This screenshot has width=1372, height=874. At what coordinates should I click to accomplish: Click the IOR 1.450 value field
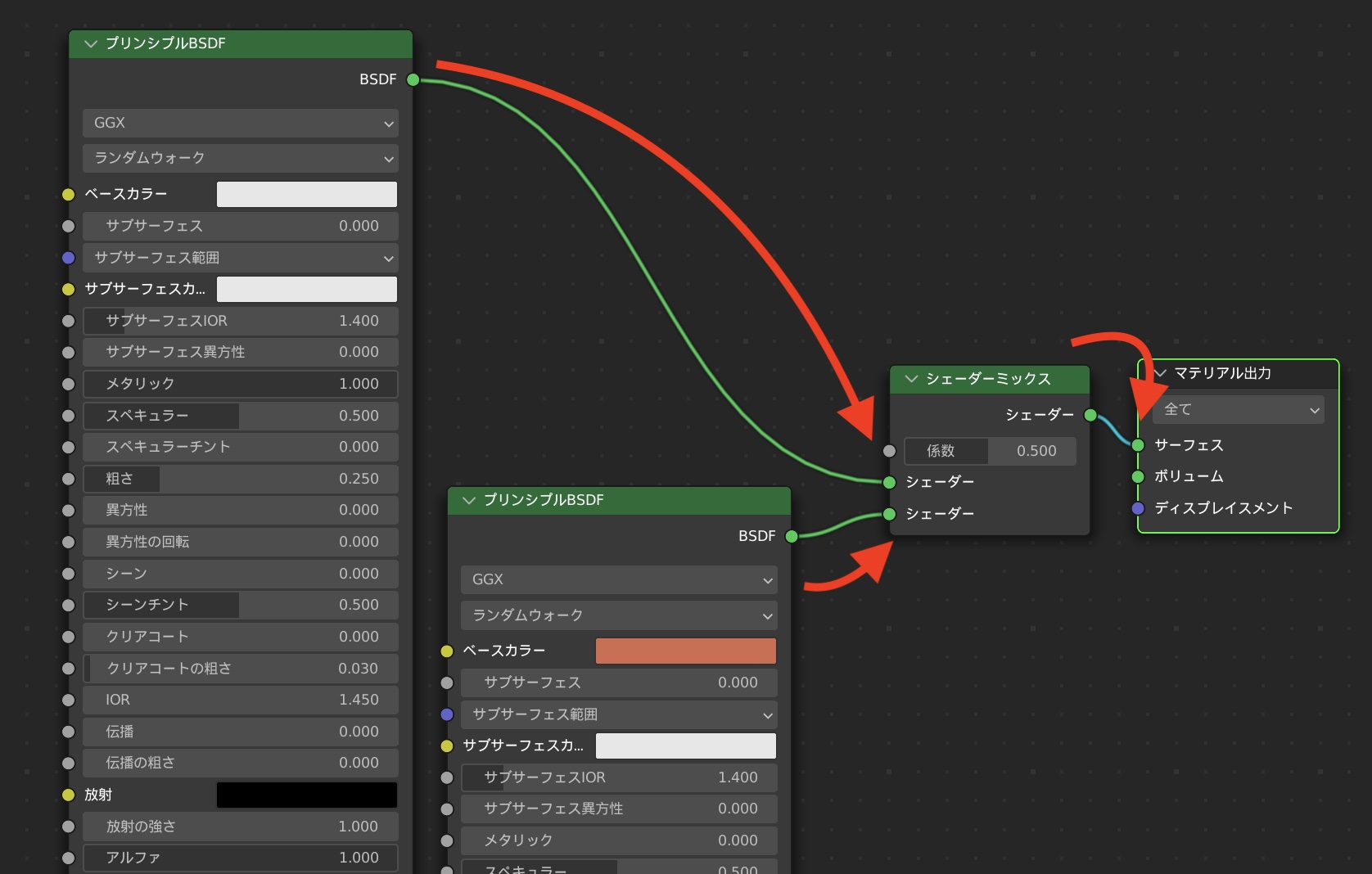[240, 700]
